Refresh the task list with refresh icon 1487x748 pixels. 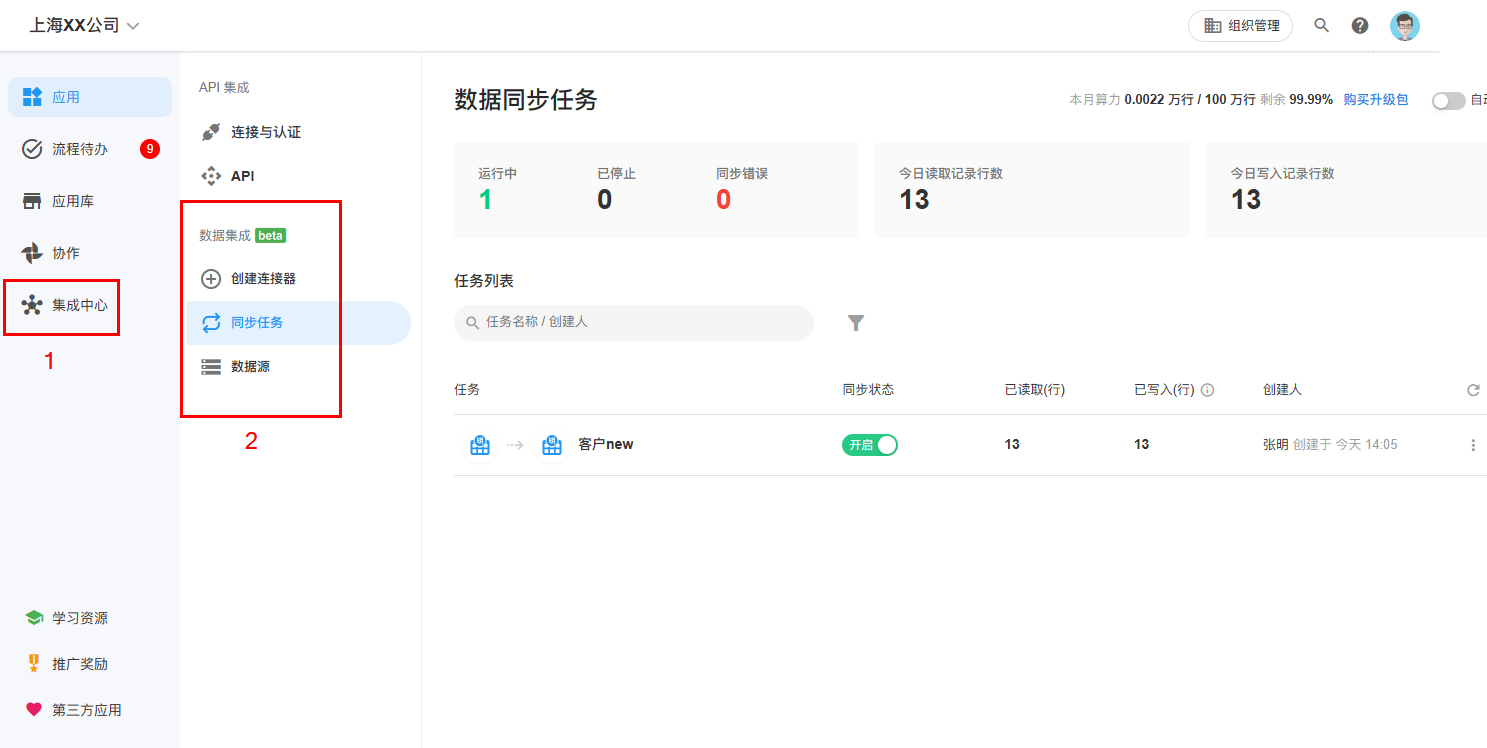[1473, 390]
